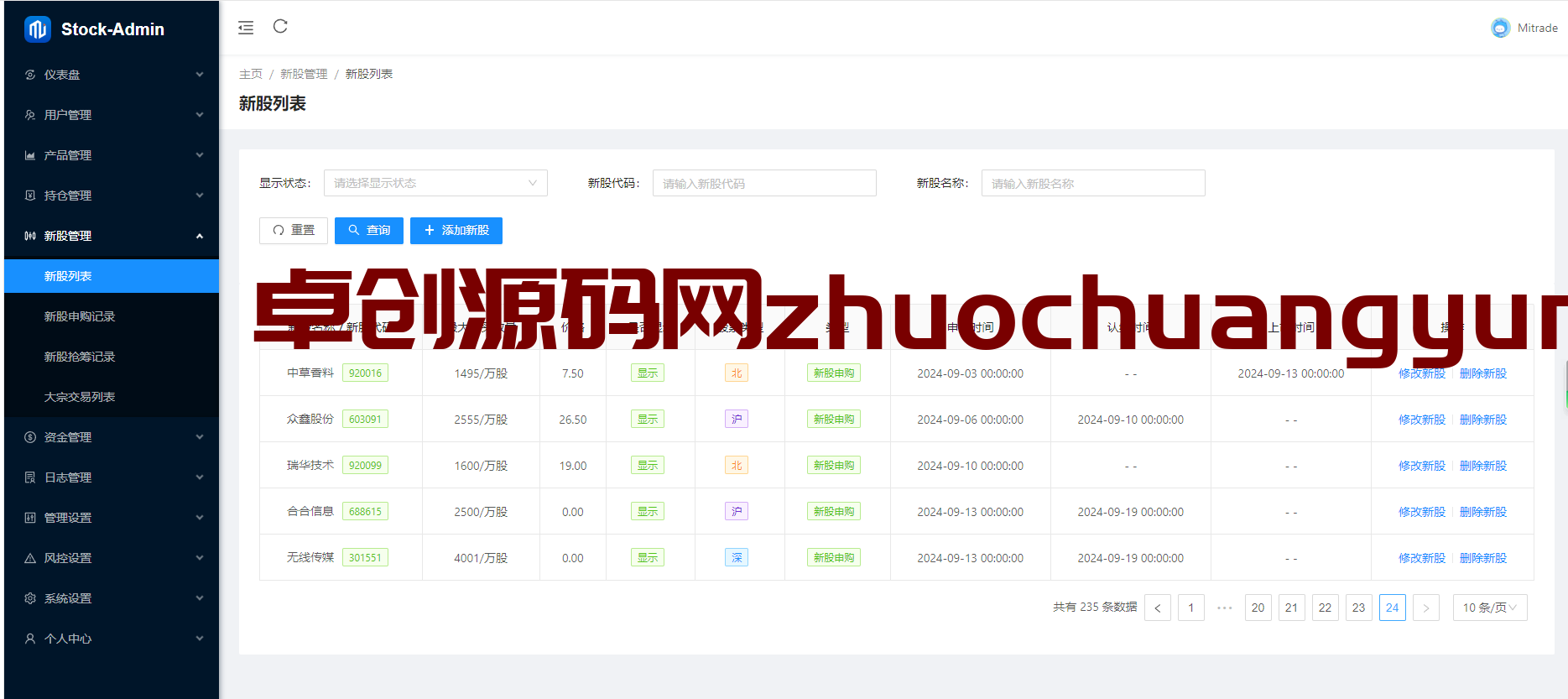1568x699 pixels.
Task: Click the Stock-Admin logo icon
Action: pos(38,29)
